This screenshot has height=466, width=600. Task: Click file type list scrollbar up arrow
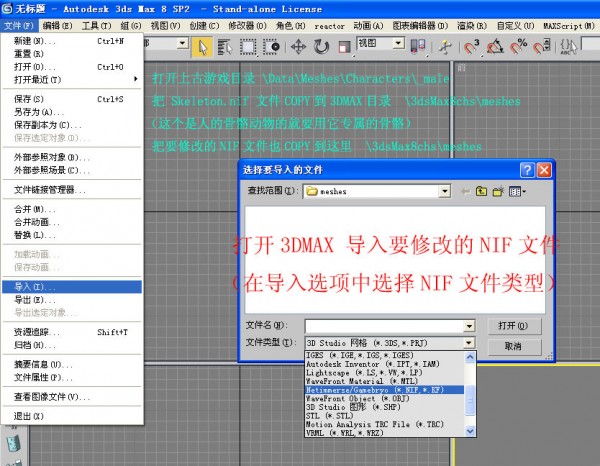point(470,357)
